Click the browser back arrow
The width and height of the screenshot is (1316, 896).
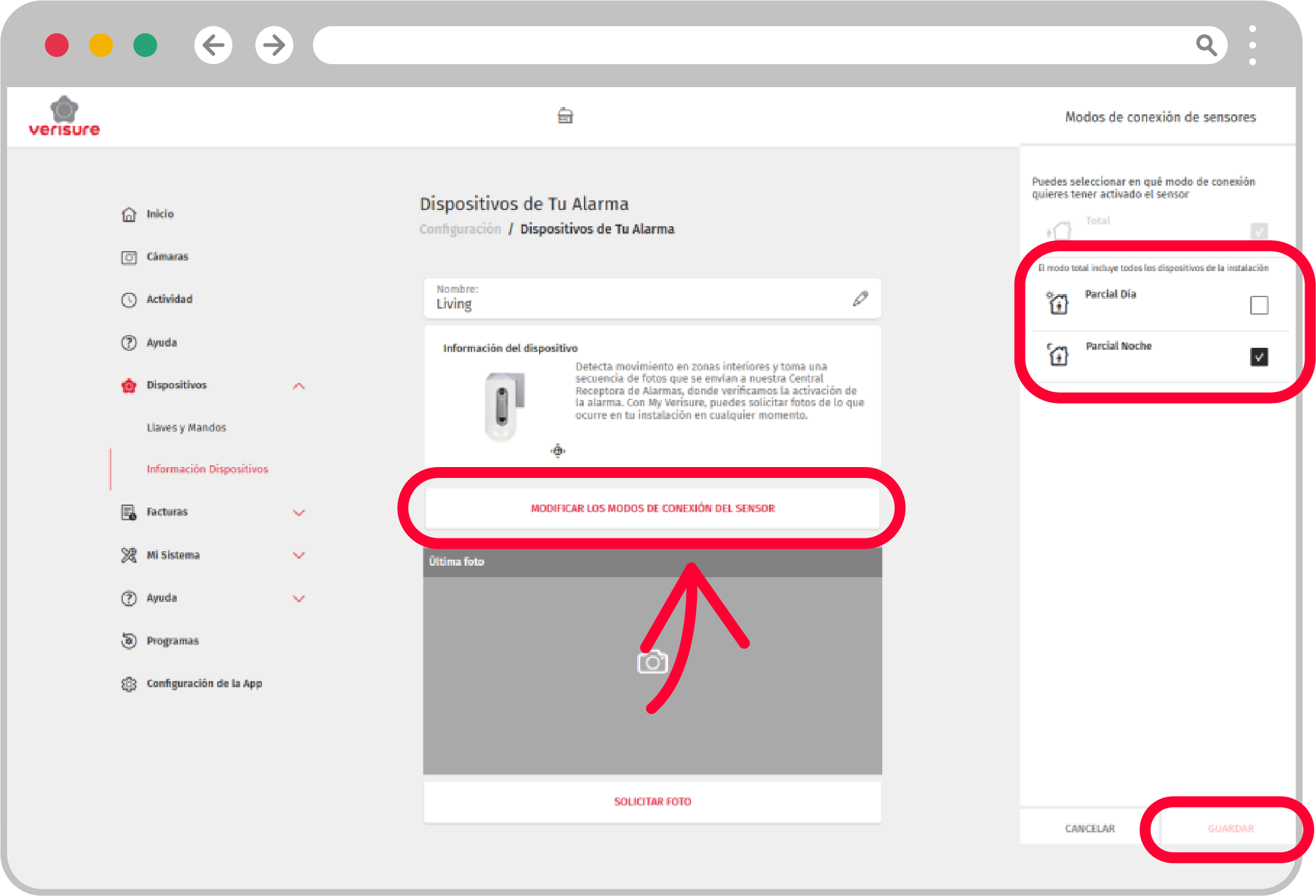213,45
